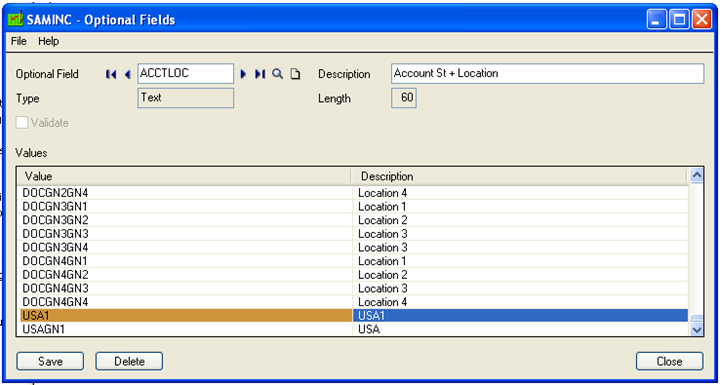
Task: Click description cell of DOCGN2GN4 row
Action: 520,193
